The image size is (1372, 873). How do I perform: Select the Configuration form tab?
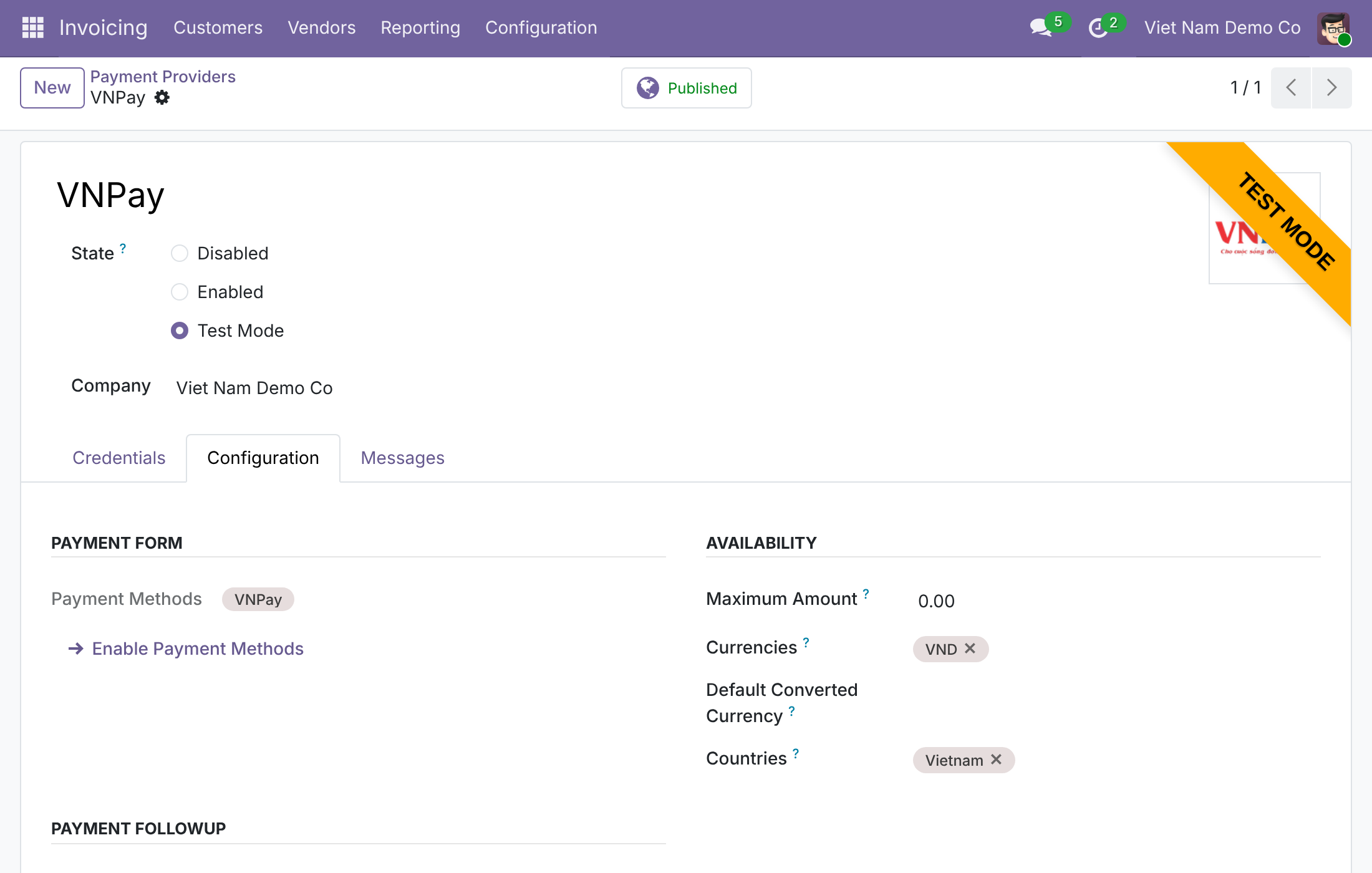pyautogui.click(x=263, y=458)
